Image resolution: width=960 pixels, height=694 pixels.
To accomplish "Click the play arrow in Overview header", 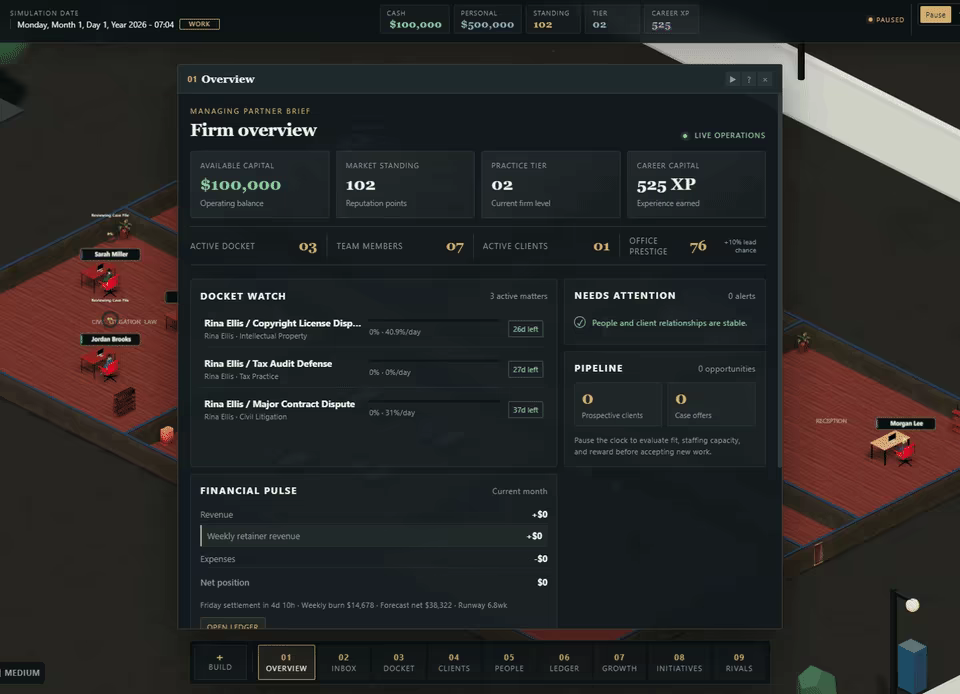I will pos(732,80).
